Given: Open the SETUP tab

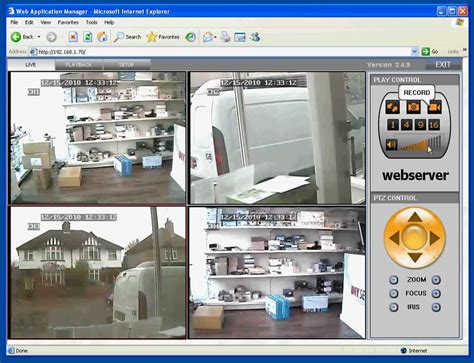Looking at the screenshot, I should tap(126, 65).
